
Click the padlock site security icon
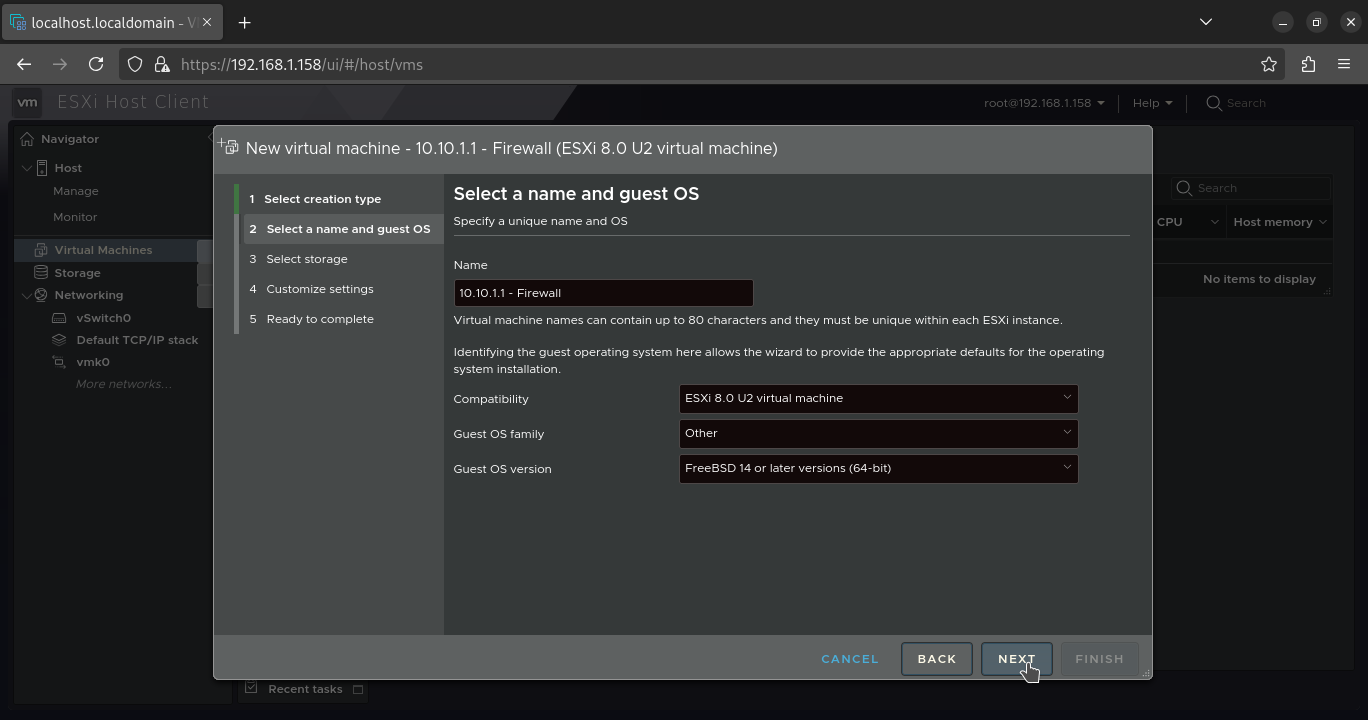point(162,64)
